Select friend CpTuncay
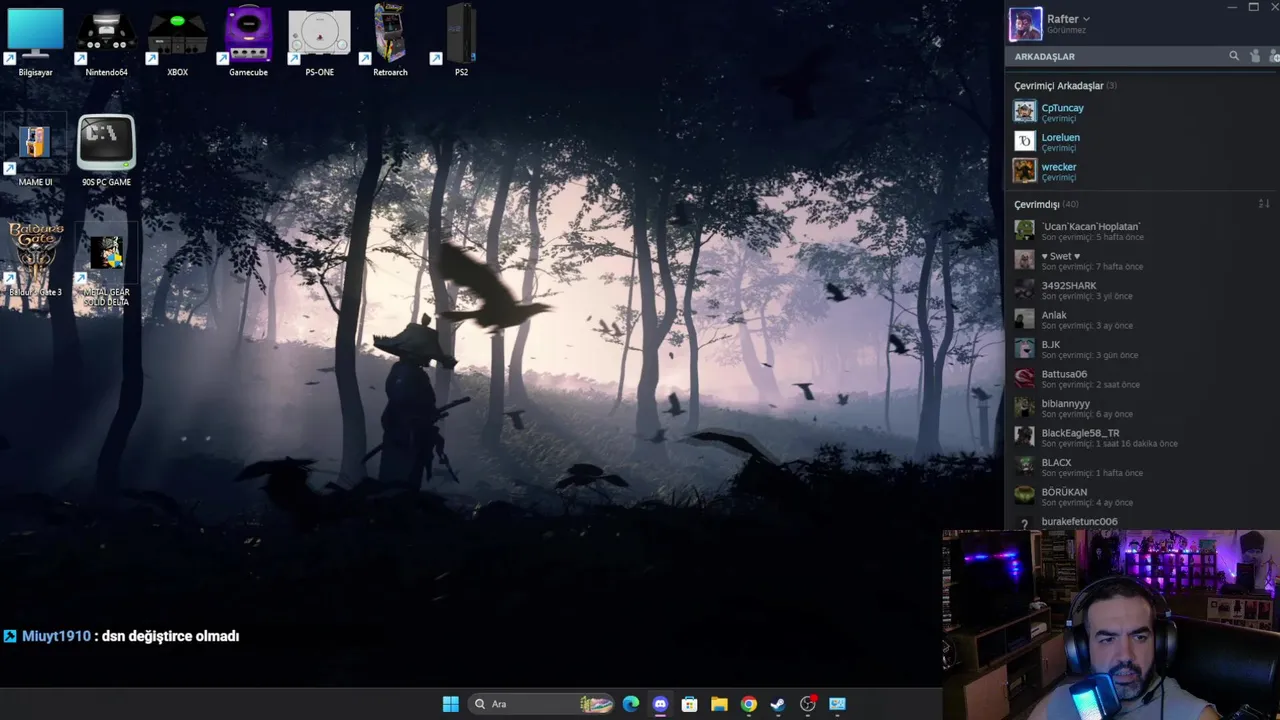Image resolution: width=1280 pixels, height=720 pixels. (1140, 112)
